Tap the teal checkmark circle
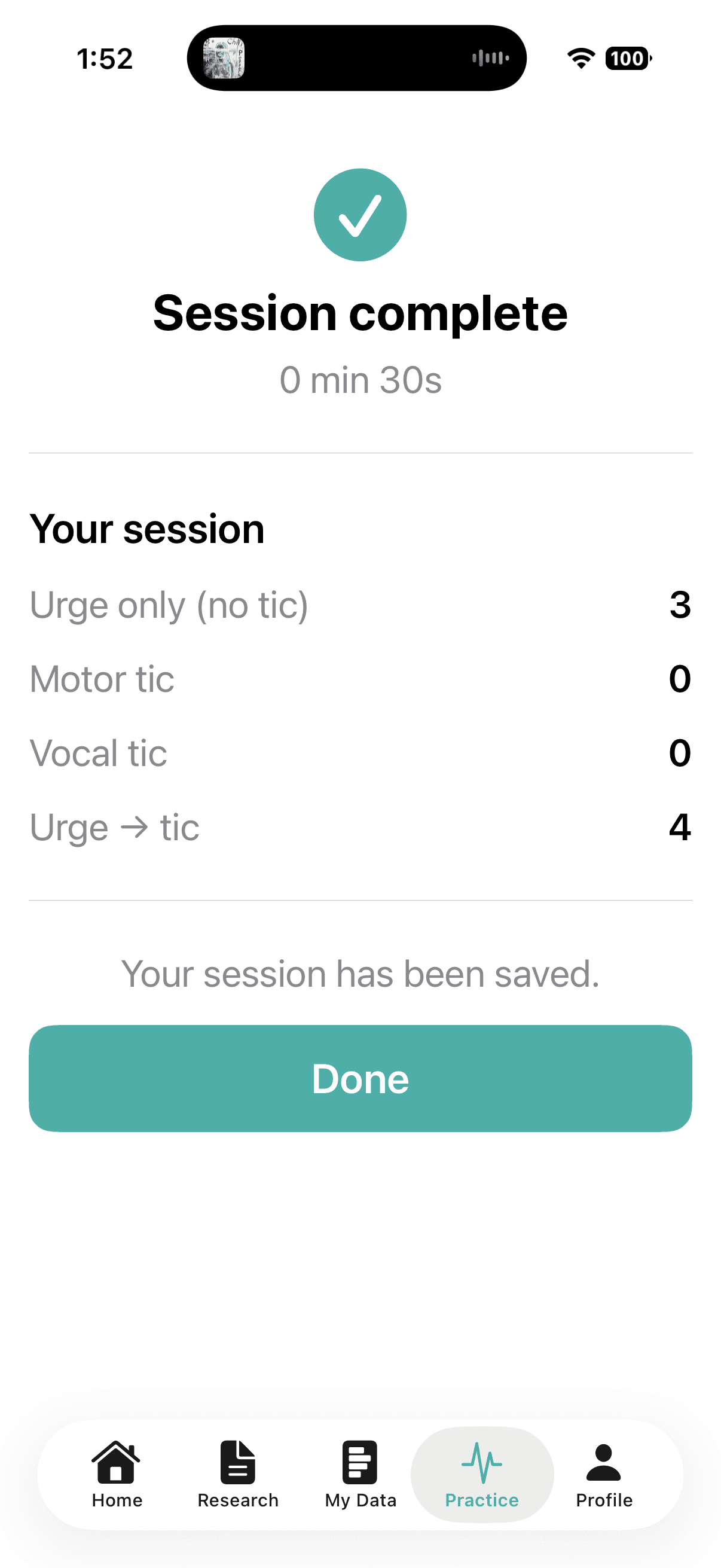721x1568 pixels. pos(360,215)
